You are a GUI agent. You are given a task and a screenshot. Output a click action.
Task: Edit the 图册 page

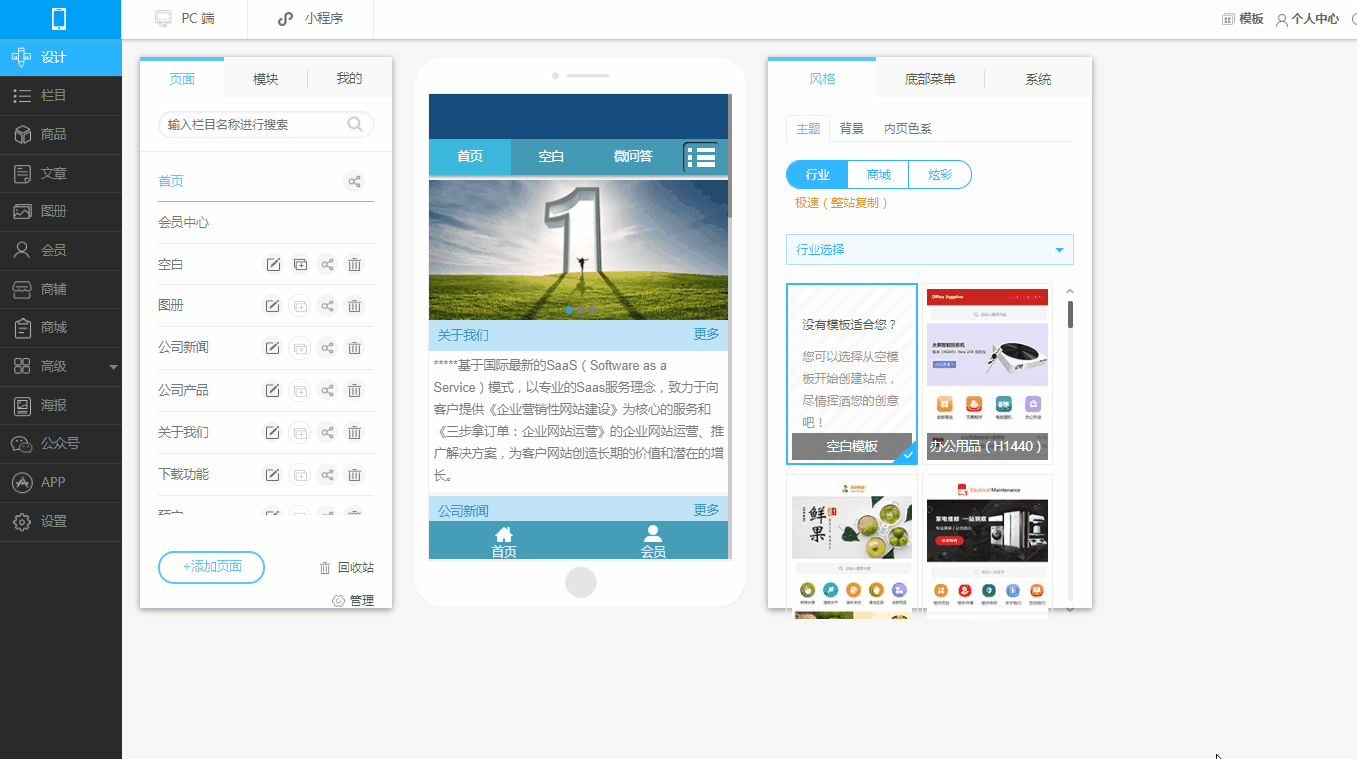(x=272, y=306)
